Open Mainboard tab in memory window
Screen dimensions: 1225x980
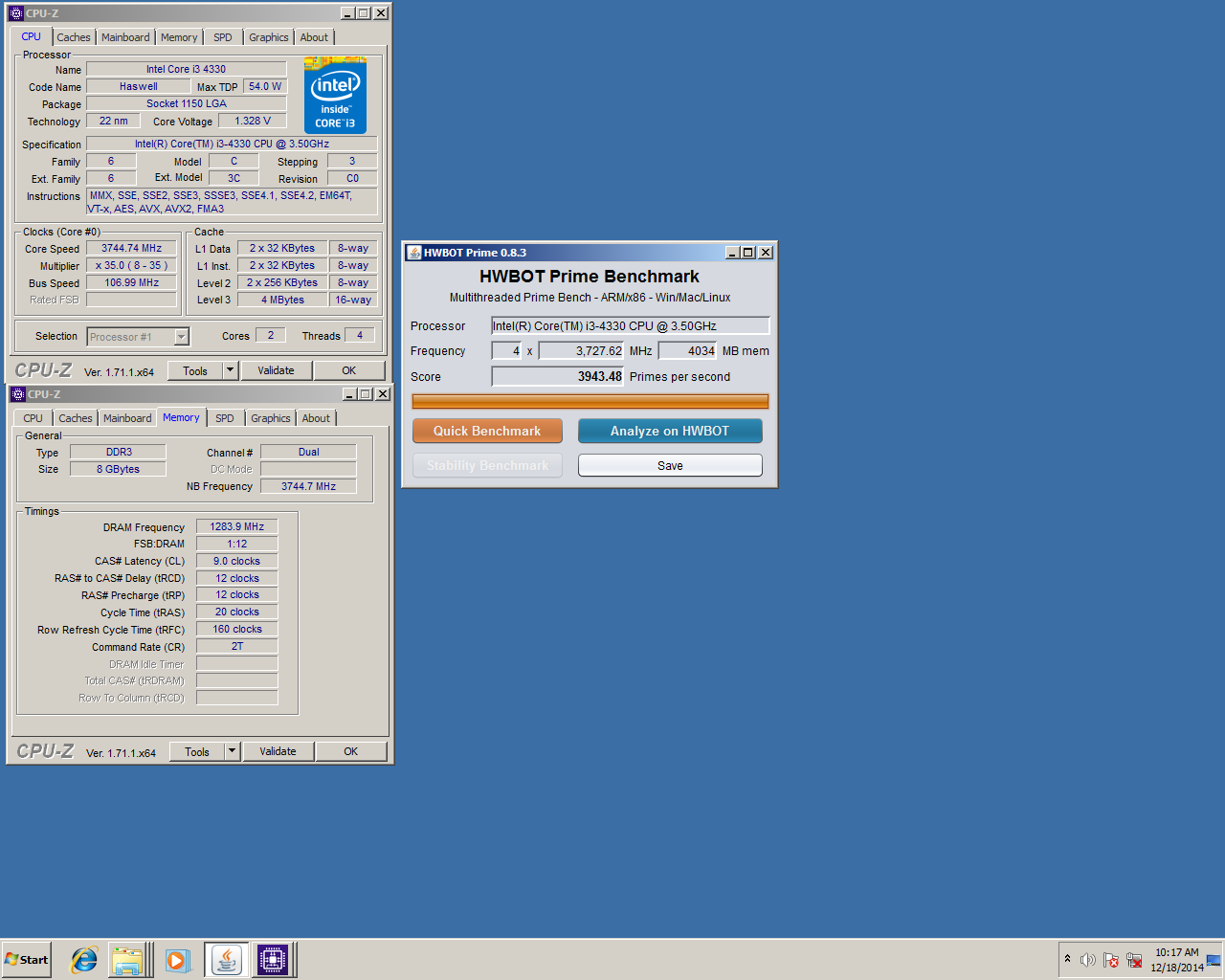[x=127, y=418]
